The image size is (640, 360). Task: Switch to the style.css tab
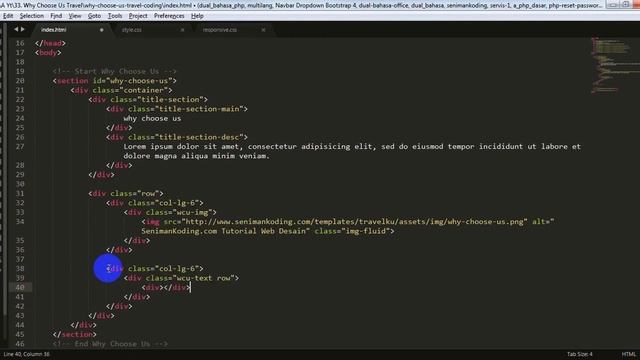point(131,30)
